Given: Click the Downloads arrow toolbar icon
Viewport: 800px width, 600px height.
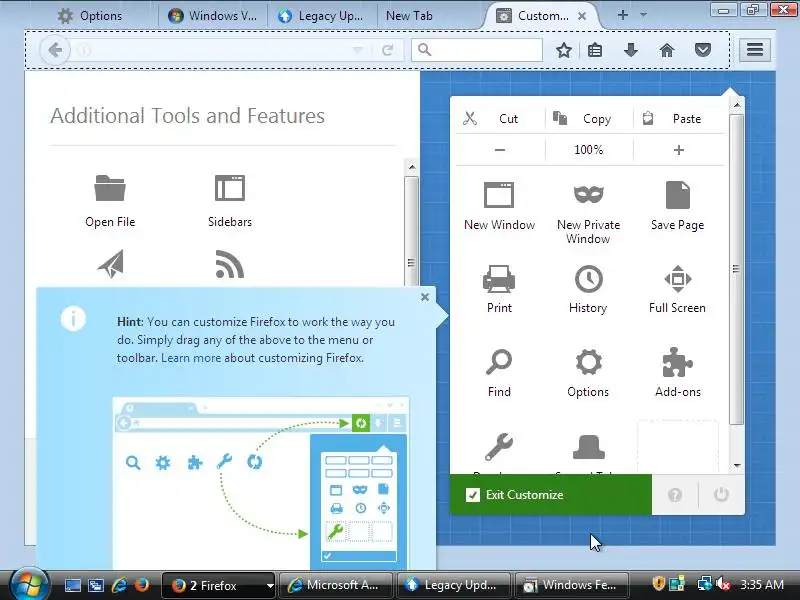Looking at the screenshot, I should point(631,50).
